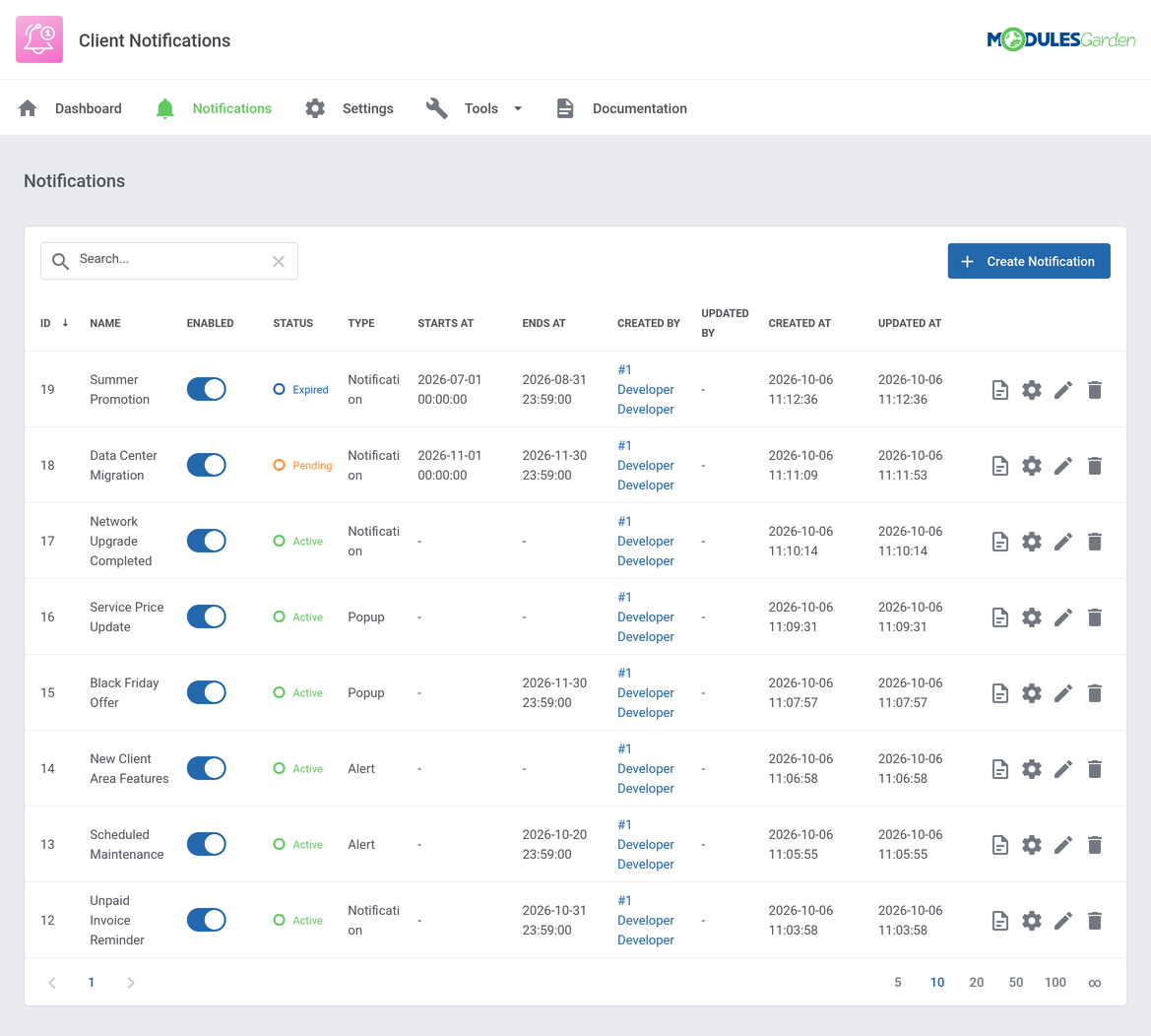Sort by STATUS column header

[x=292, y=323]
